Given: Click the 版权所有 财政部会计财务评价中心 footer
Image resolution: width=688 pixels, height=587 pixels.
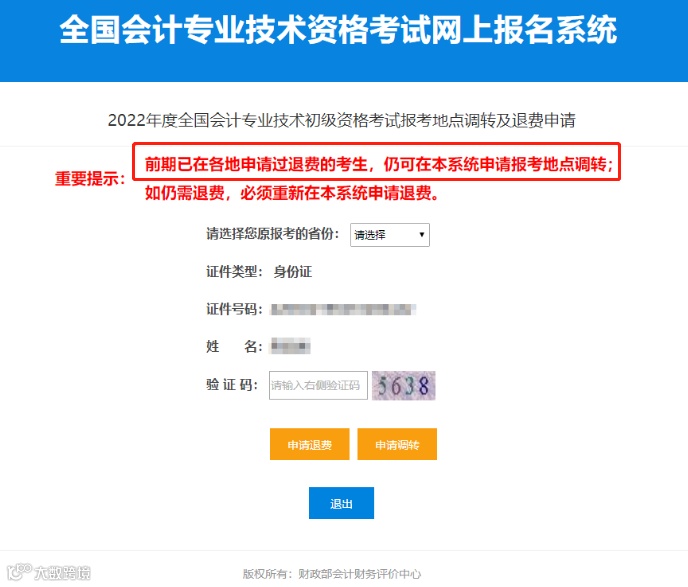Looking at the screenshot, I should coord(332,574).
